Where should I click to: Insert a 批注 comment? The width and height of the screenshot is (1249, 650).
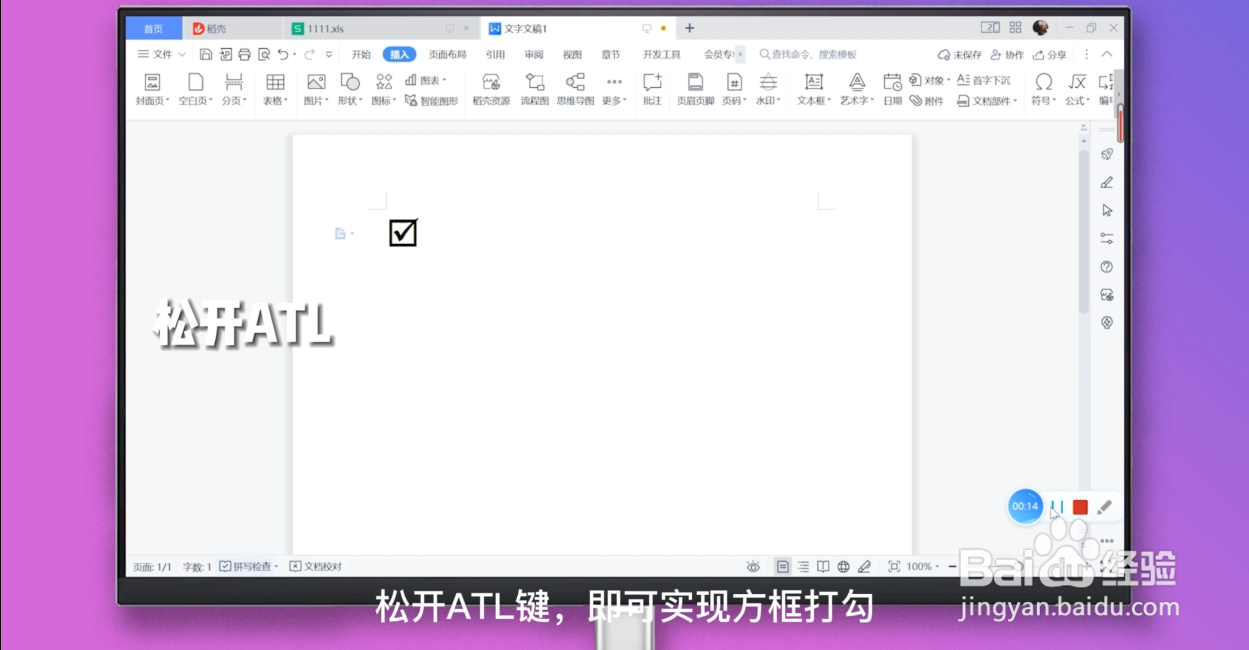(x=652, y=88)
